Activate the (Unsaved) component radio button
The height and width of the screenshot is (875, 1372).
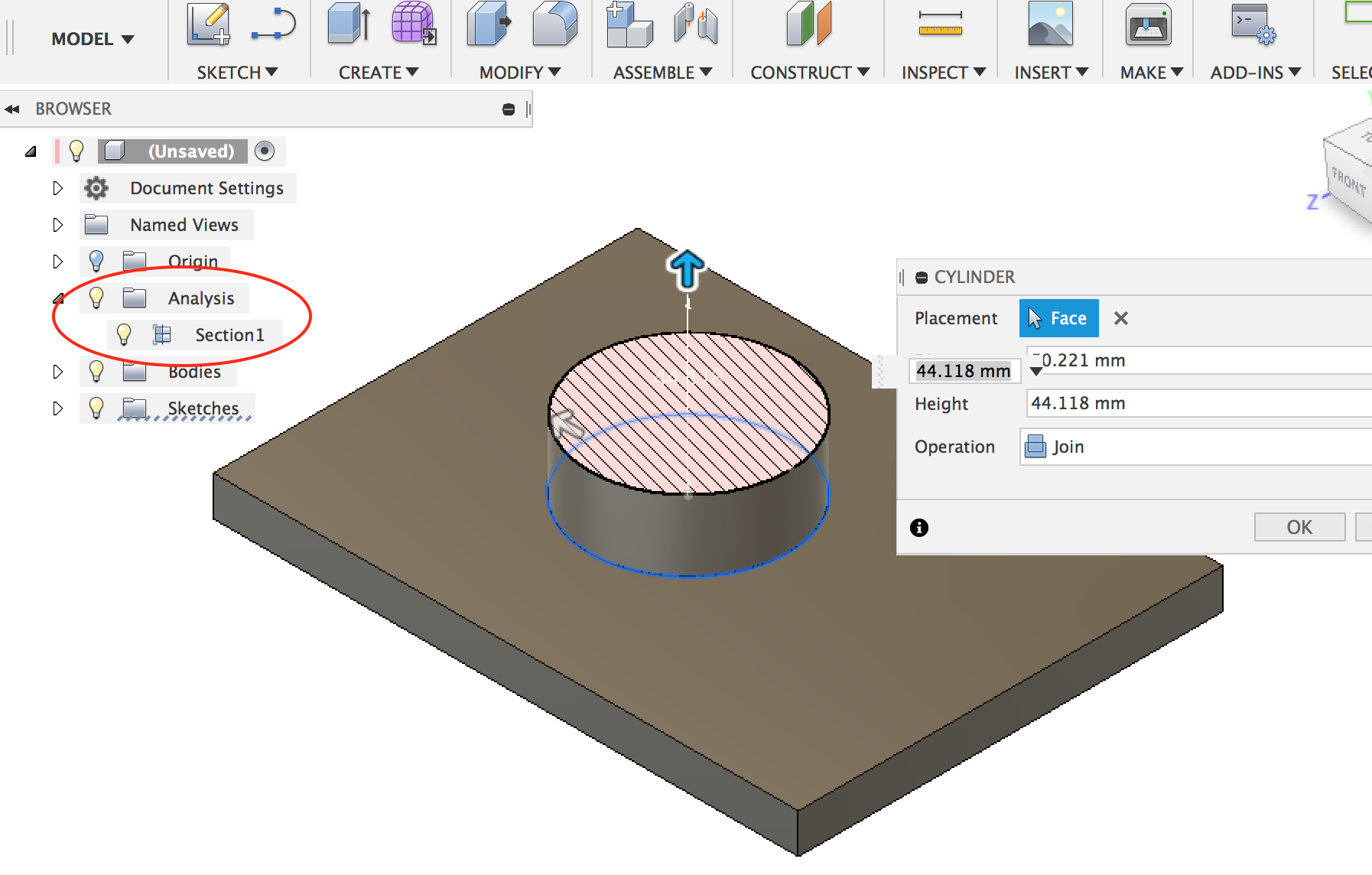[265, 151]
